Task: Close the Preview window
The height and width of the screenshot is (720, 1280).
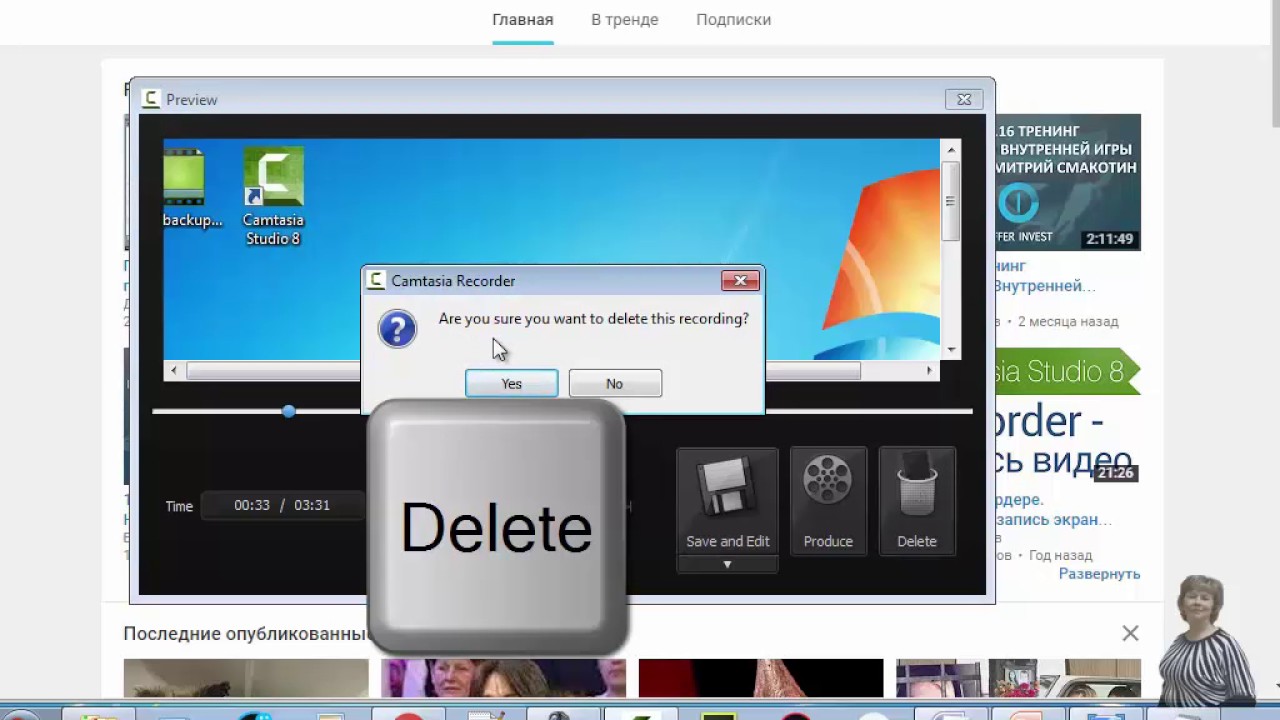Action: click(x=964, y=99)
